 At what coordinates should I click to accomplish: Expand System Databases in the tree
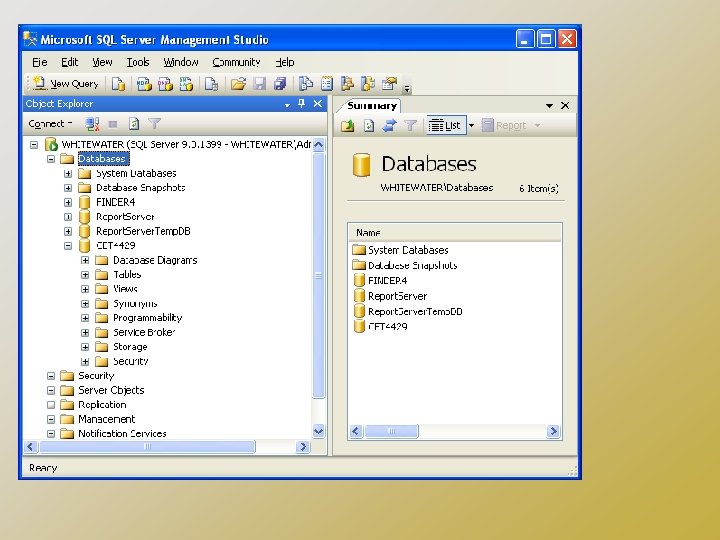(68, 174)
